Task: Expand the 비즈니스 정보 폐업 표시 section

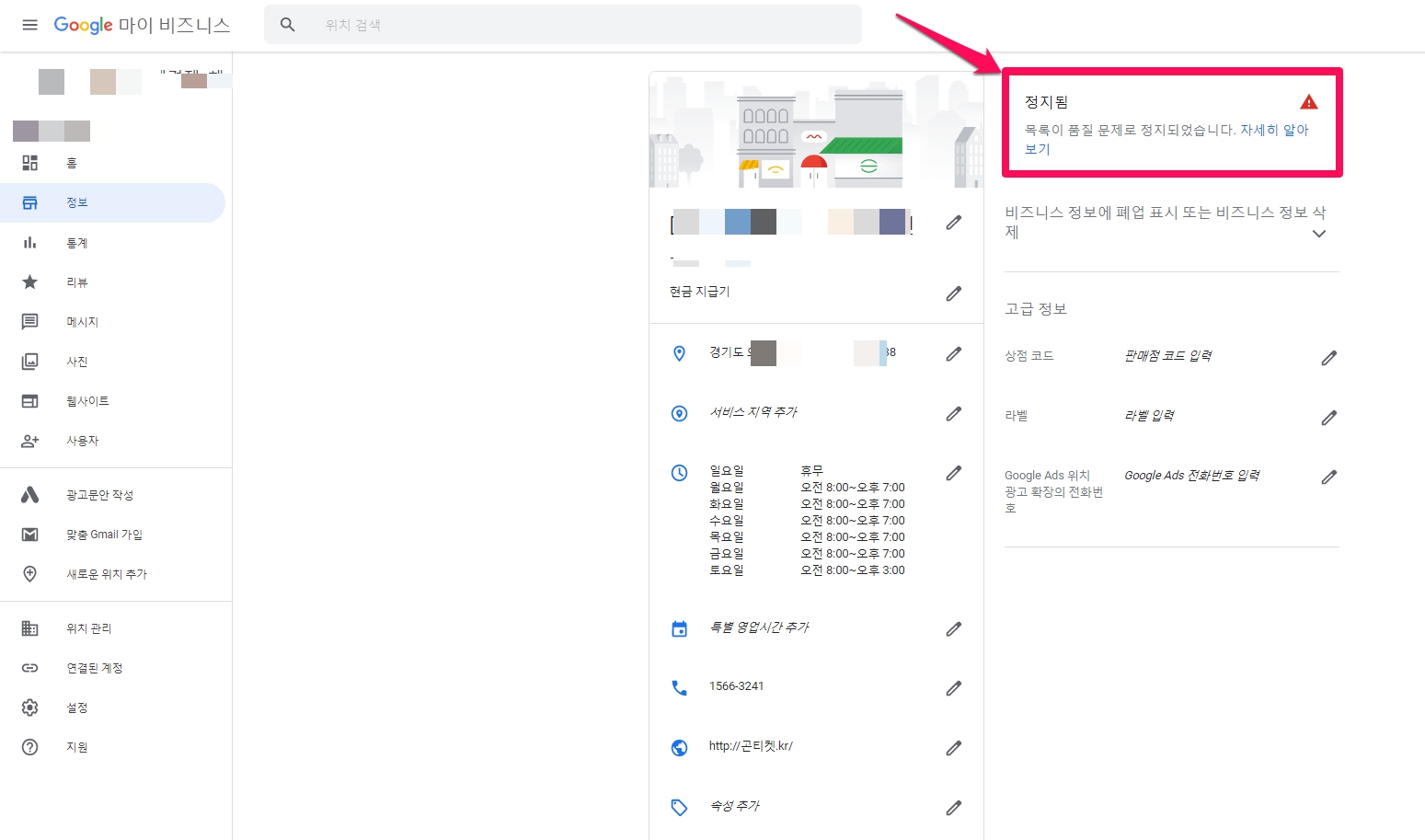Action: [x=1318, y=234]
